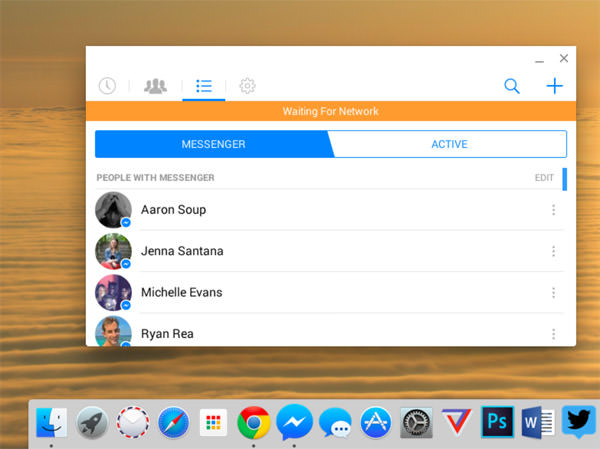Click the search magnifier icon

pos(512,86)
